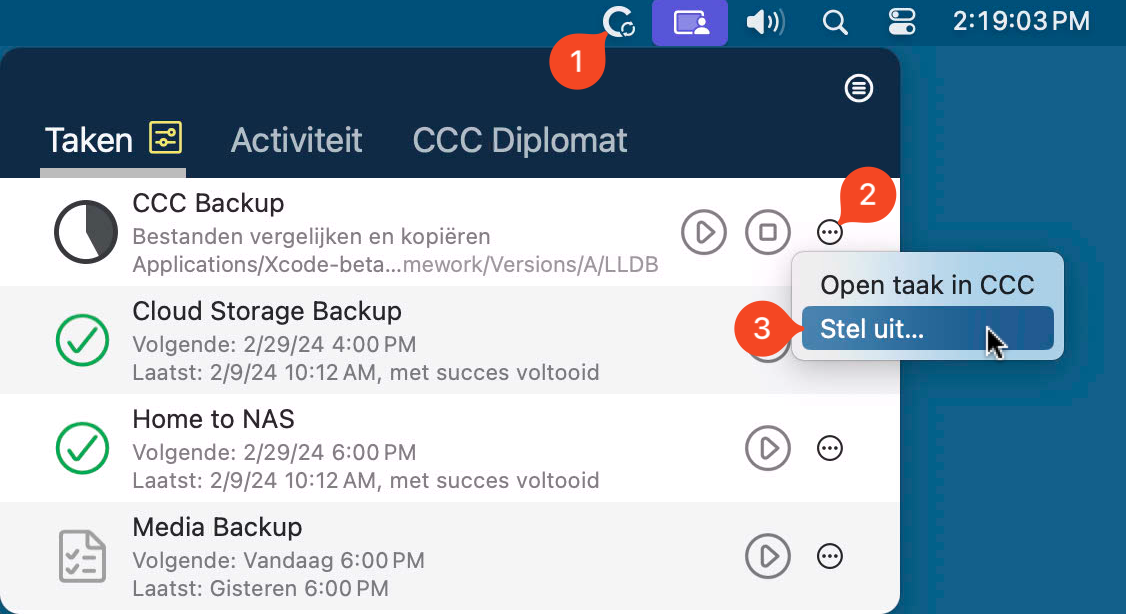Screen dimensions: 1126x614
Task: Open Spotlight search magnifier icon
Action: tap(834, 23)
